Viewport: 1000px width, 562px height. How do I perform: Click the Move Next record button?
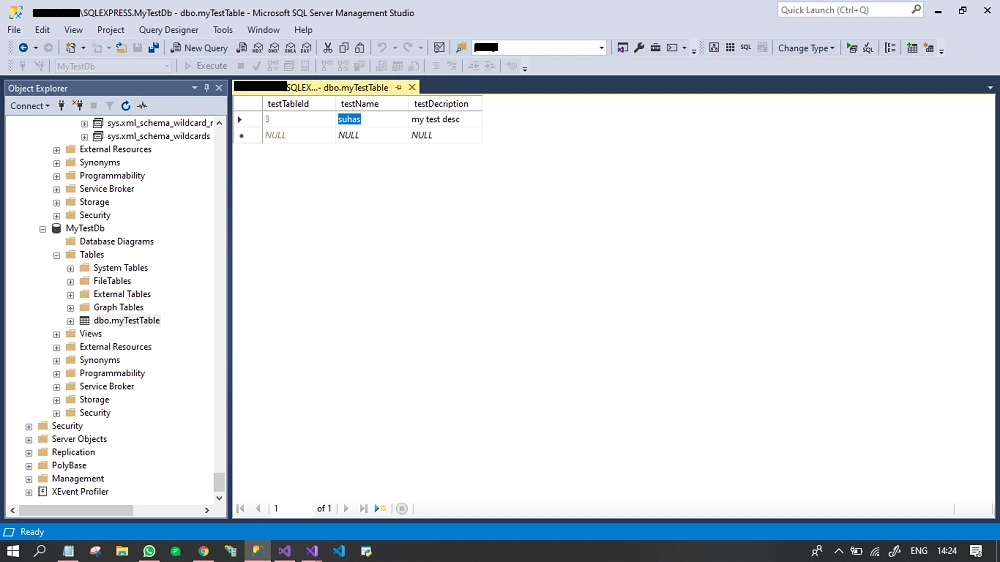tap(346, 508)
